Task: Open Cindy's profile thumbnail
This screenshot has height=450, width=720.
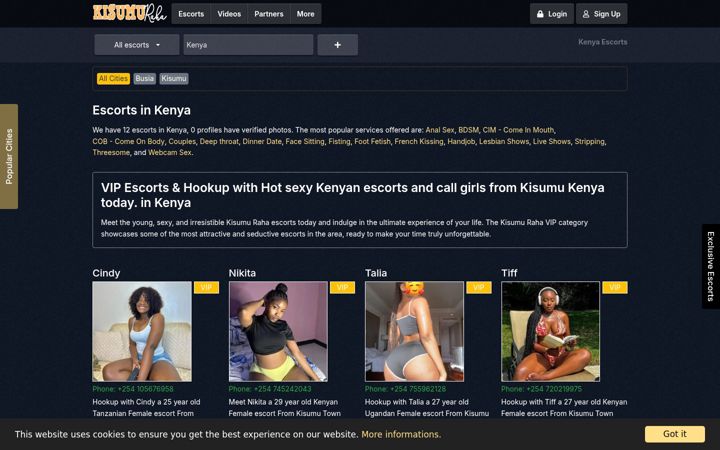Action: pos(142,332)
